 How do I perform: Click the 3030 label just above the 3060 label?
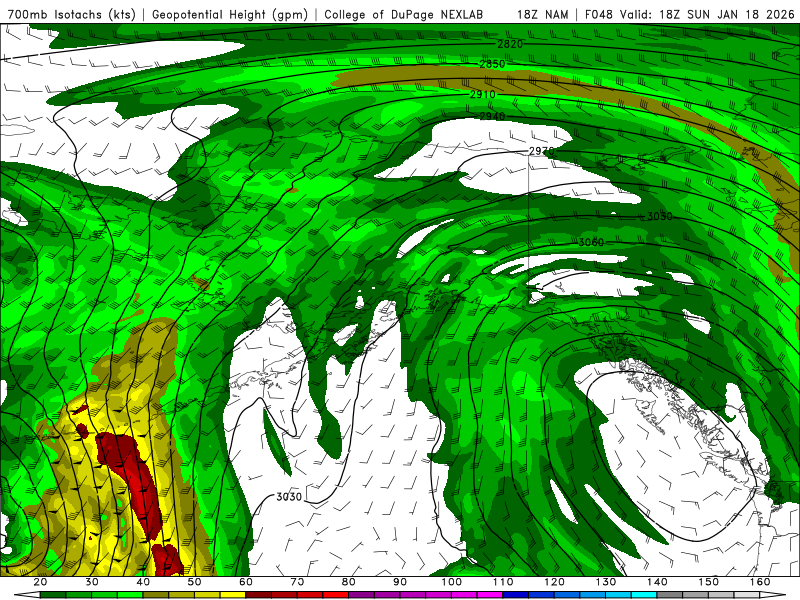coord(660,217)
